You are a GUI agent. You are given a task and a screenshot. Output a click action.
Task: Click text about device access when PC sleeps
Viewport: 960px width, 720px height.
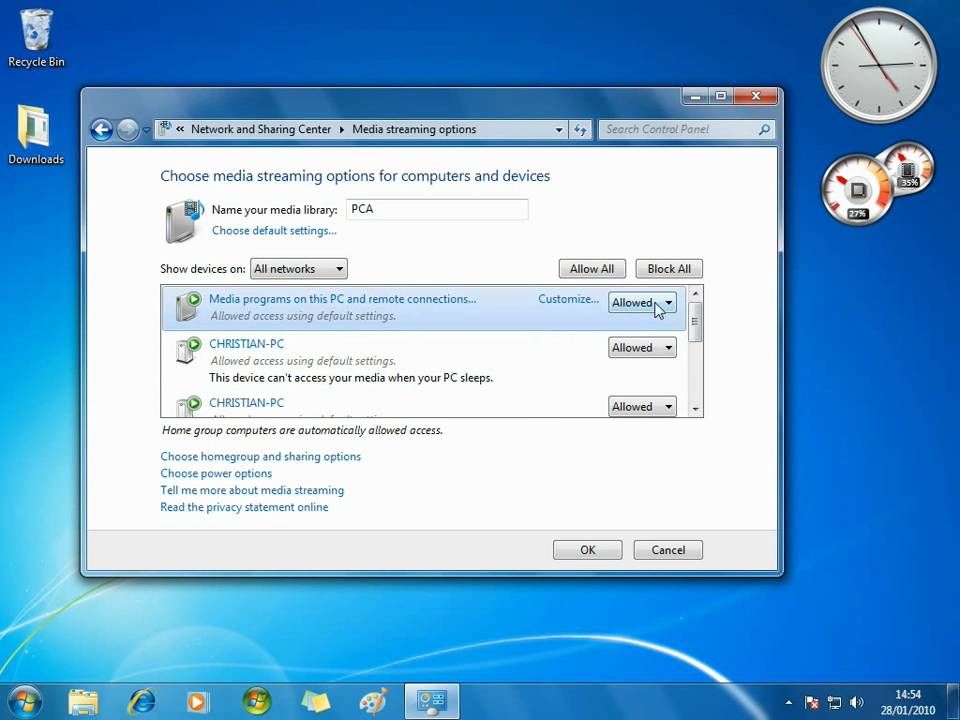tap(351, 378)
